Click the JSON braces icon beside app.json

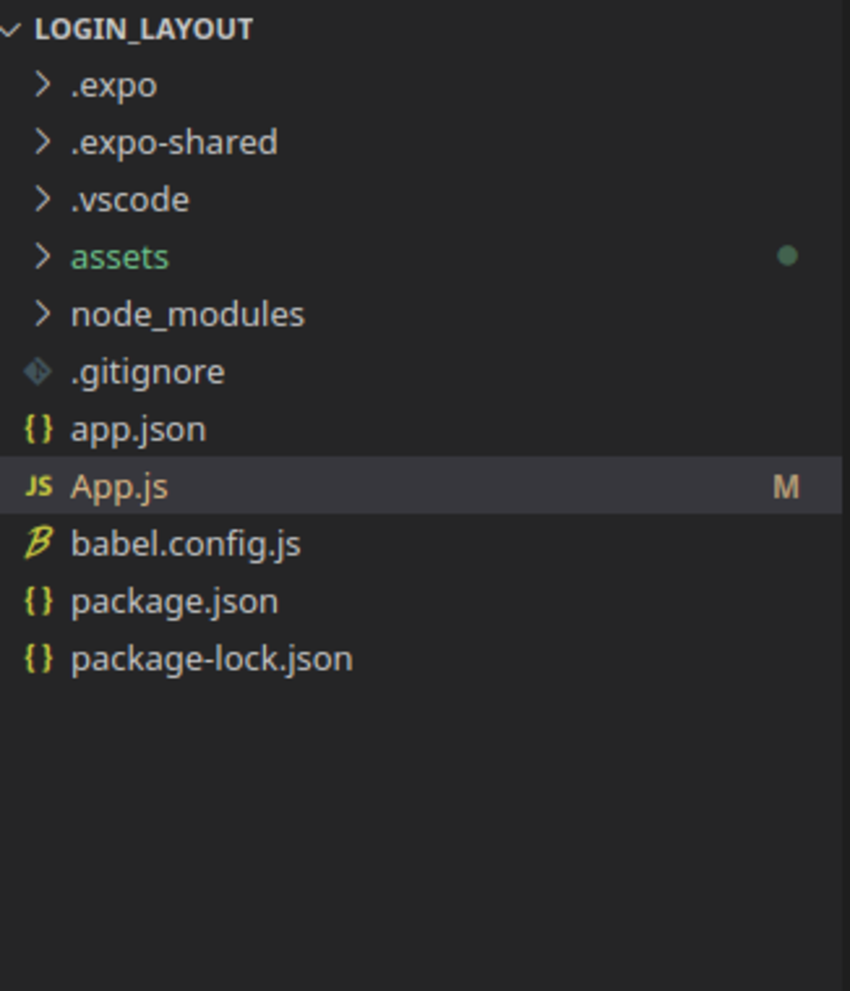pyautogui.click(x=38, y=429)
